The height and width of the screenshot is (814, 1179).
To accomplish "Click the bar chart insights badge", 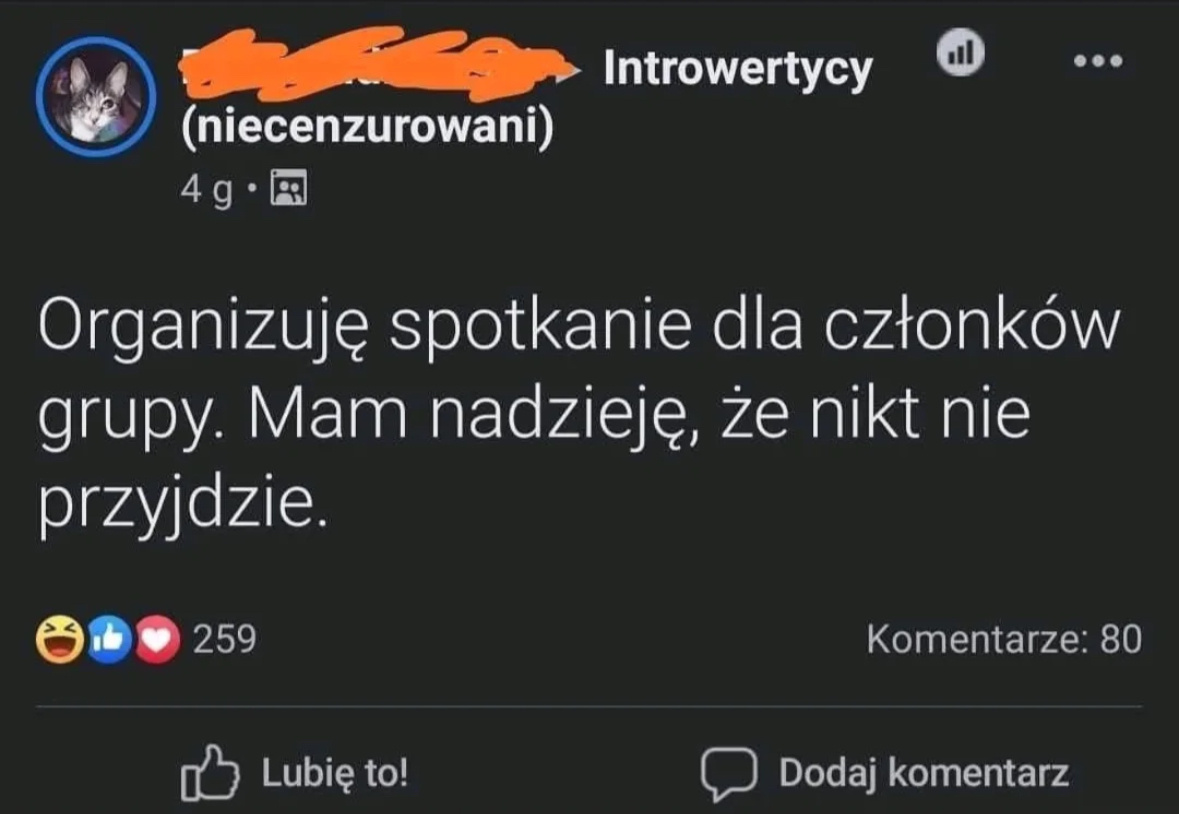I will point(961,52).
